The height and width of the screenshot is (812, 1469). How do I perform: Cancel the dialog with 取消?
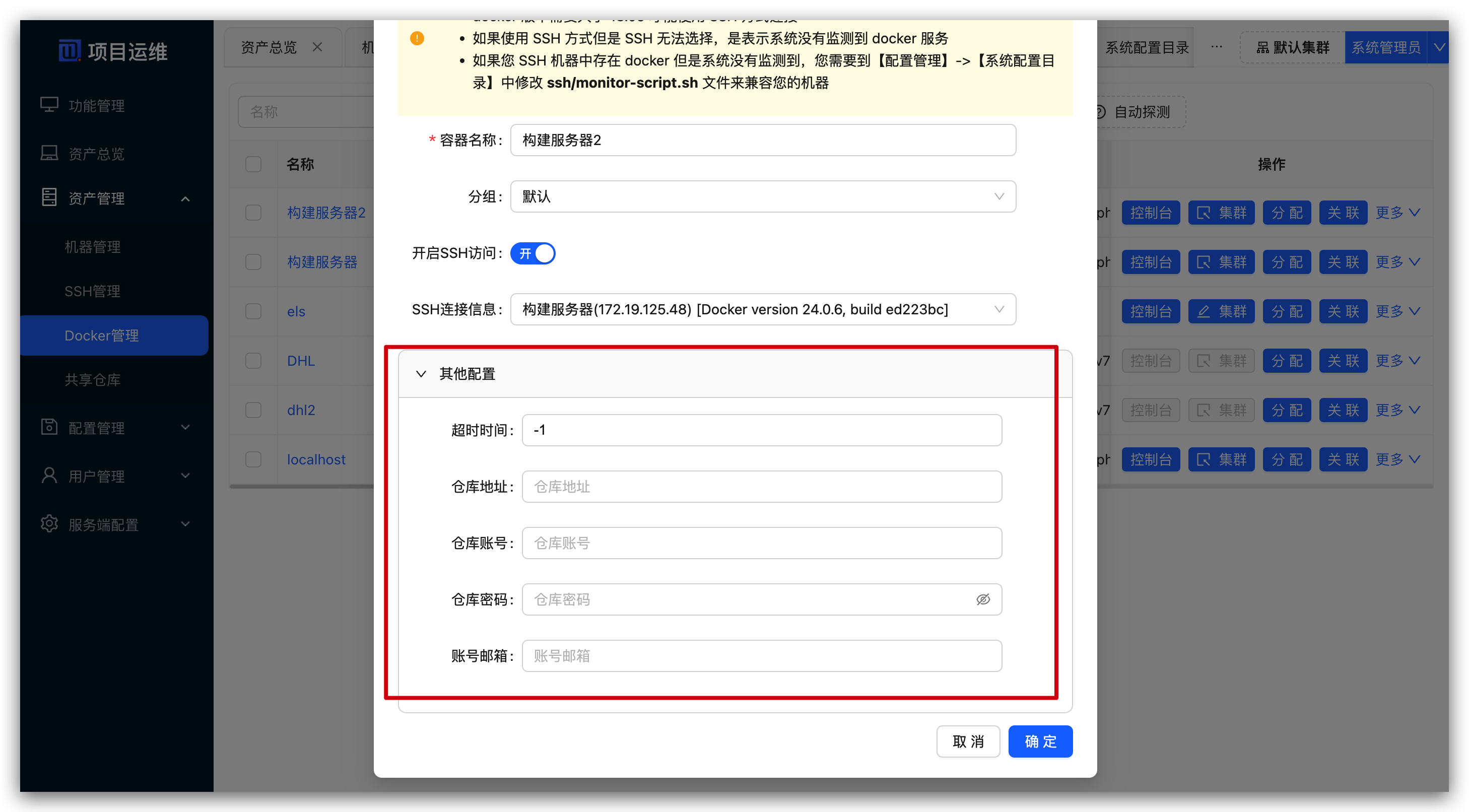point(968,741)
